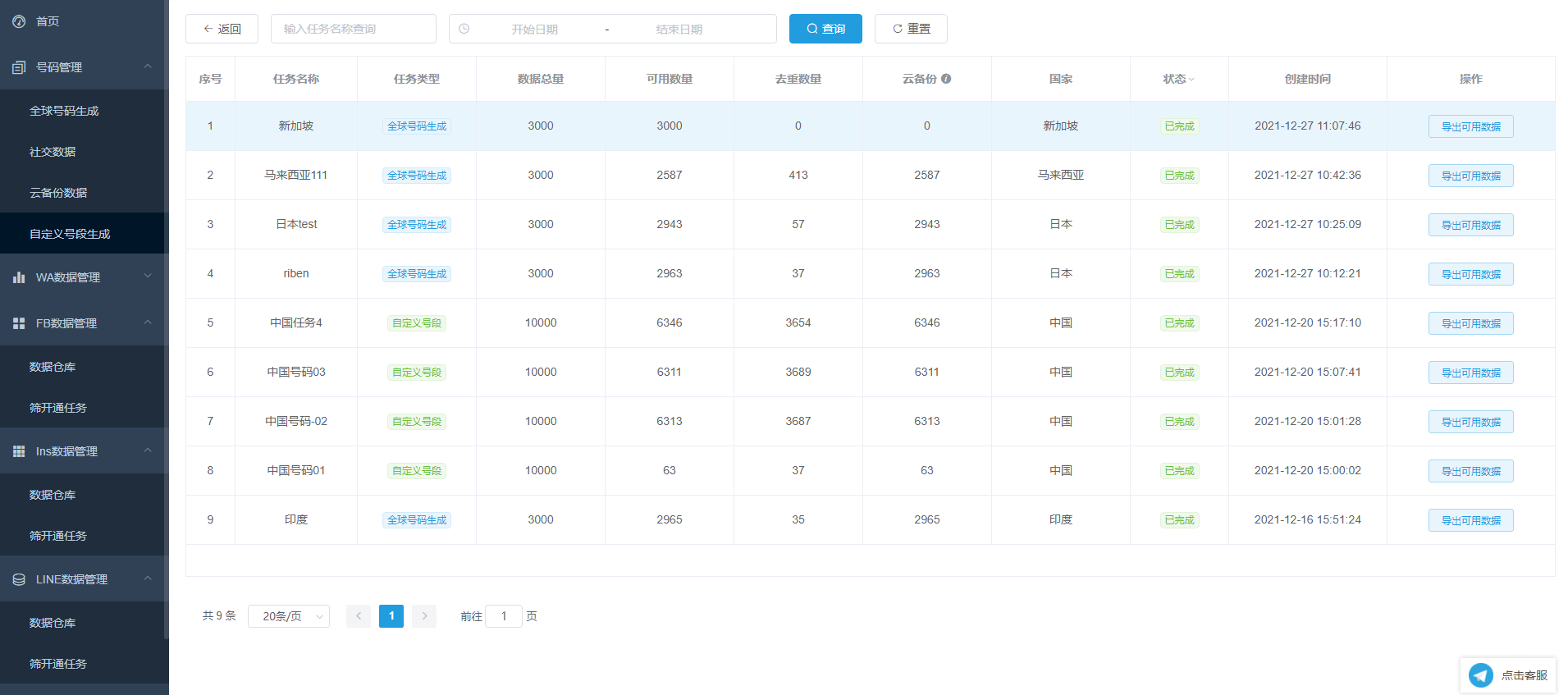Go to next page arrow in pagination

(x=424, y=616)
